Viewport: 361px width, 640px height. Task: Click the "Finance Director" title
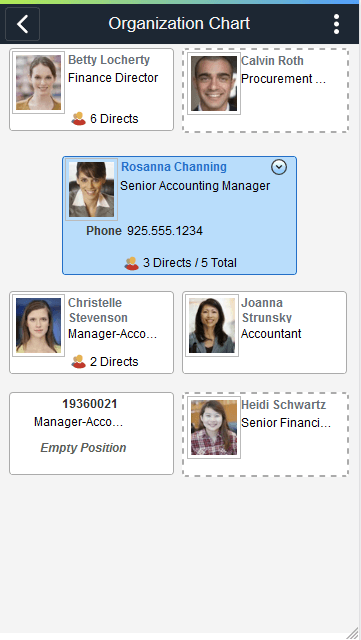(x=113, y=78)
